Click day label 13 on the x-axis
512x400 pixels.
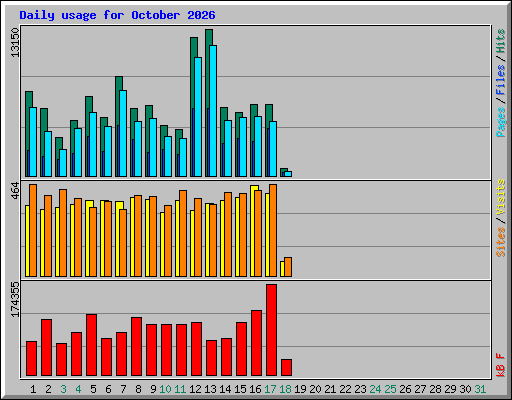pyautogui.click(x=210, y=389)
